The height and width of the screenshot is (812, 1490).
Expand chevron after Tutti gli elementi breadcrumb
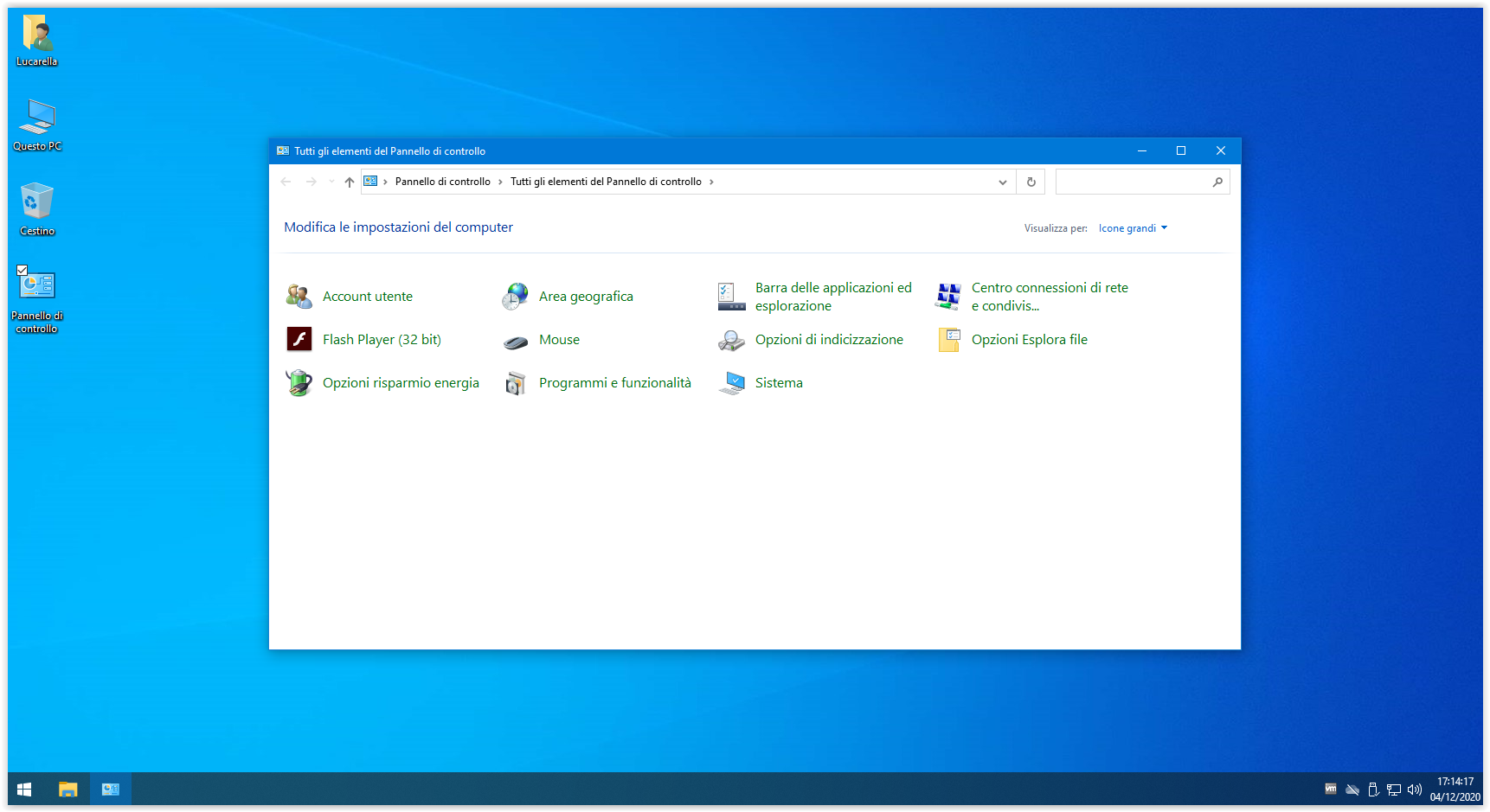point(711,182)
